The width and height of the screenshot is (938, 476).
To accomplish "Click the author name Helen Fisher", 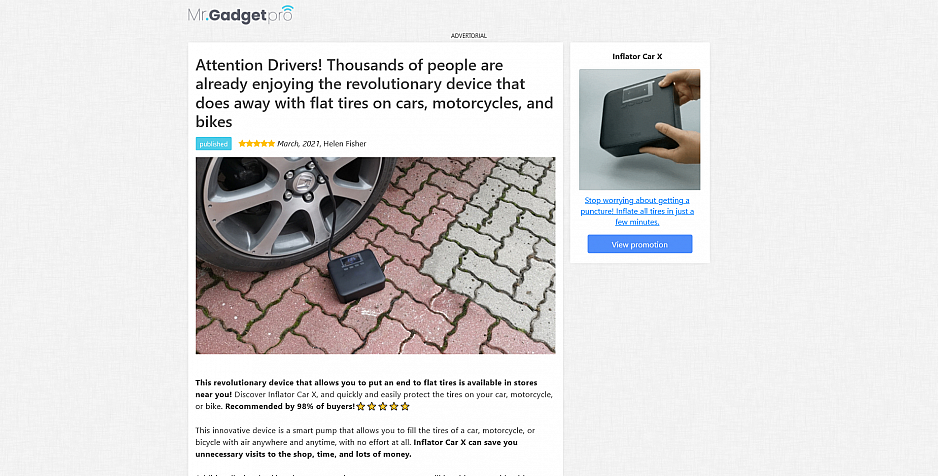I will tap(345, 144).
